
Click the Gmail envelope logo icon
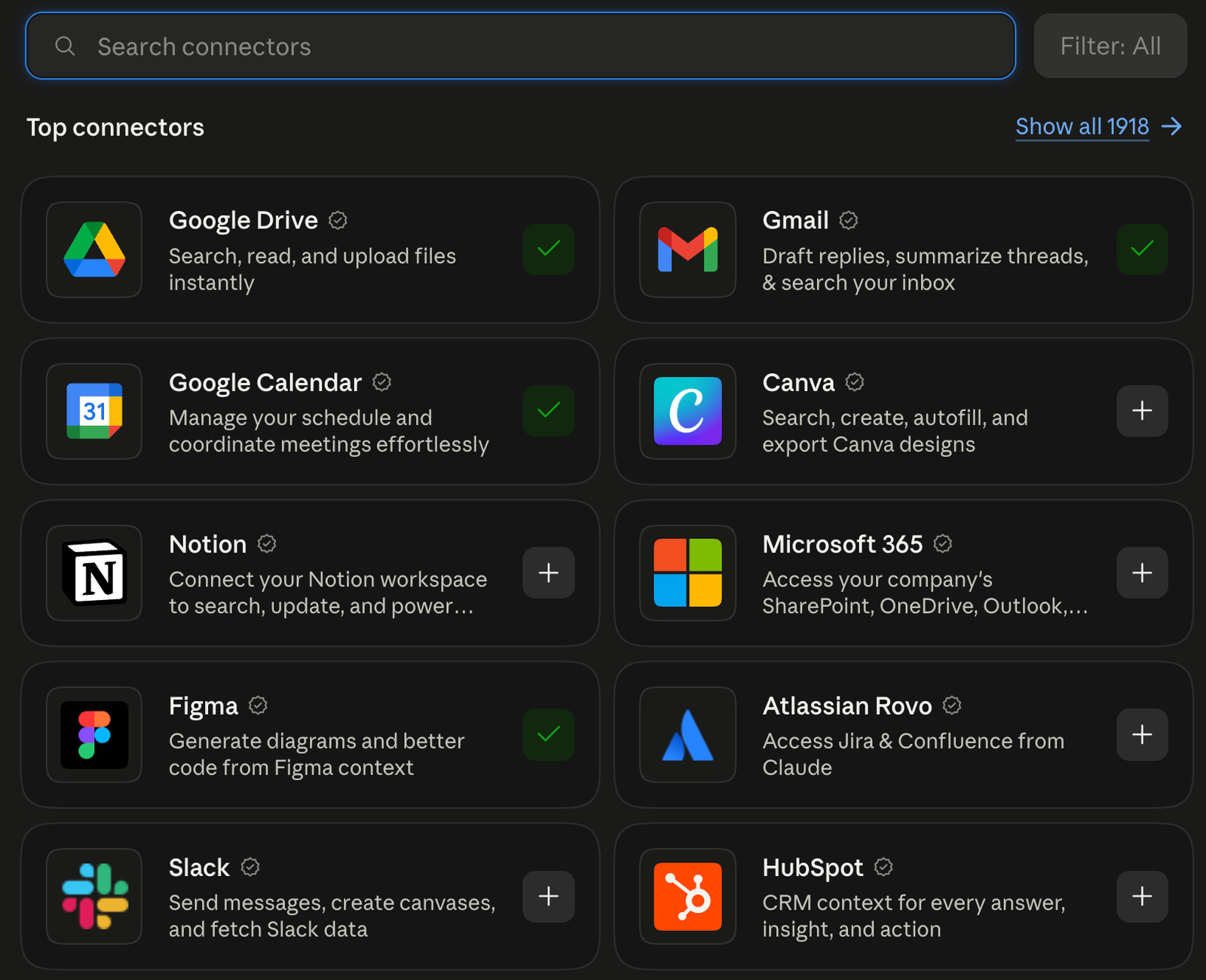click(x=687, y=250)
